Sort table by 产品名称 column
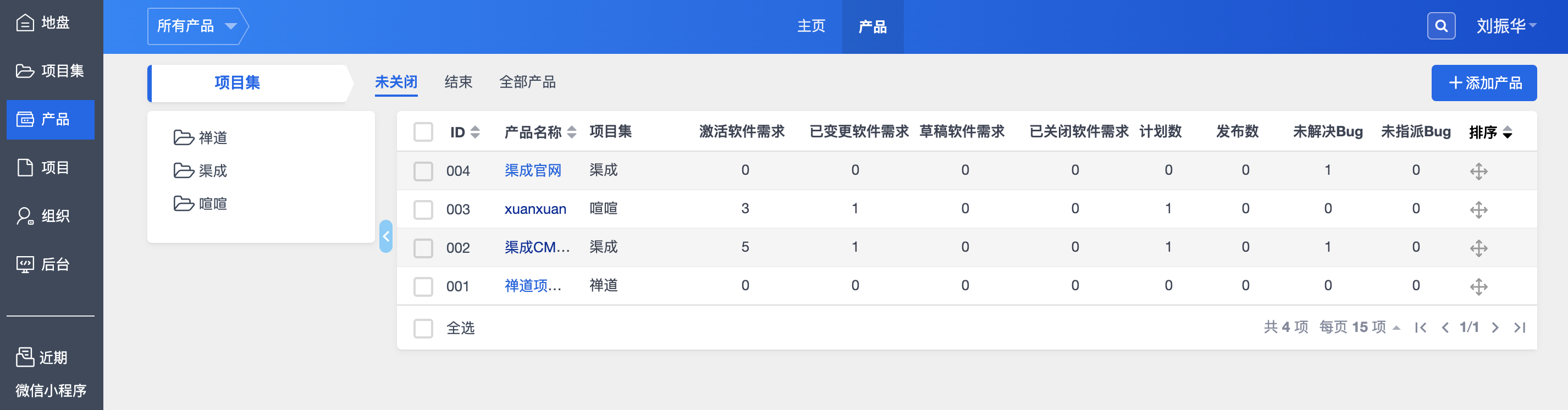 point(540,132)
